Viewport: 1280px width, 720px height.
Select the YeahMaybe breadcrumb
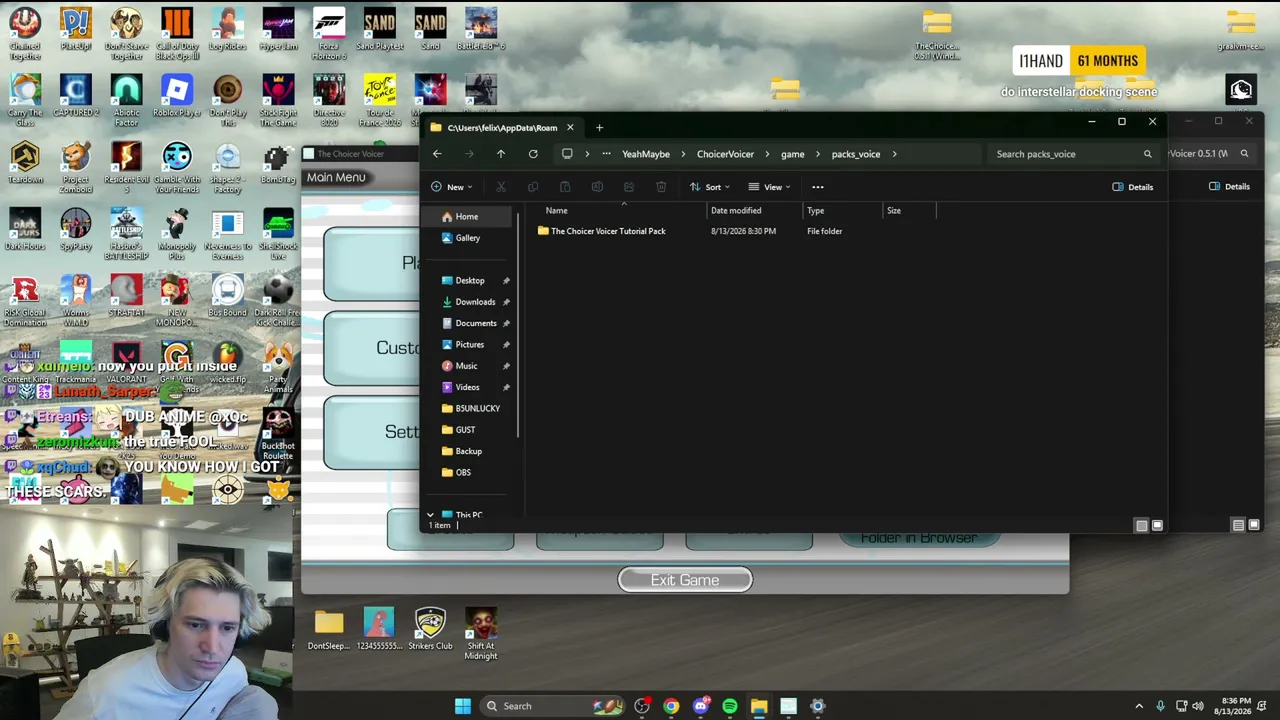(x=646, y=154)
